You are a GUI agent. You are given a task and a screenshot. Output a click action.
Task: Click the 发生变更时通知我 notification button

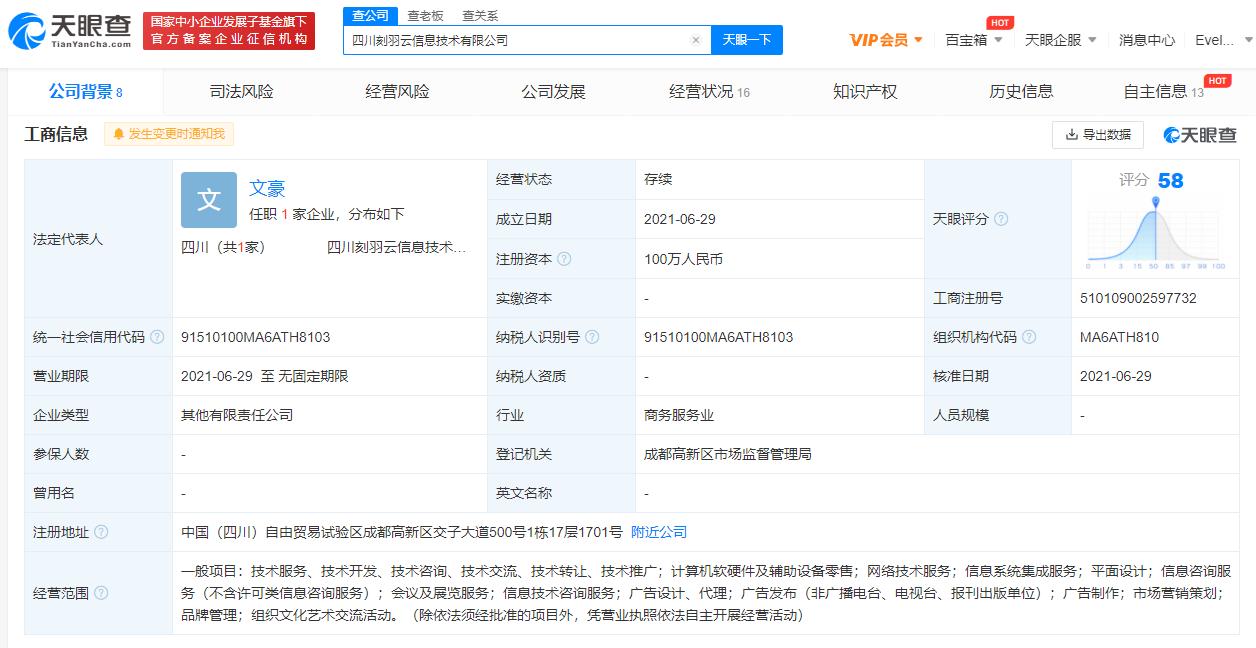point(169,134)
